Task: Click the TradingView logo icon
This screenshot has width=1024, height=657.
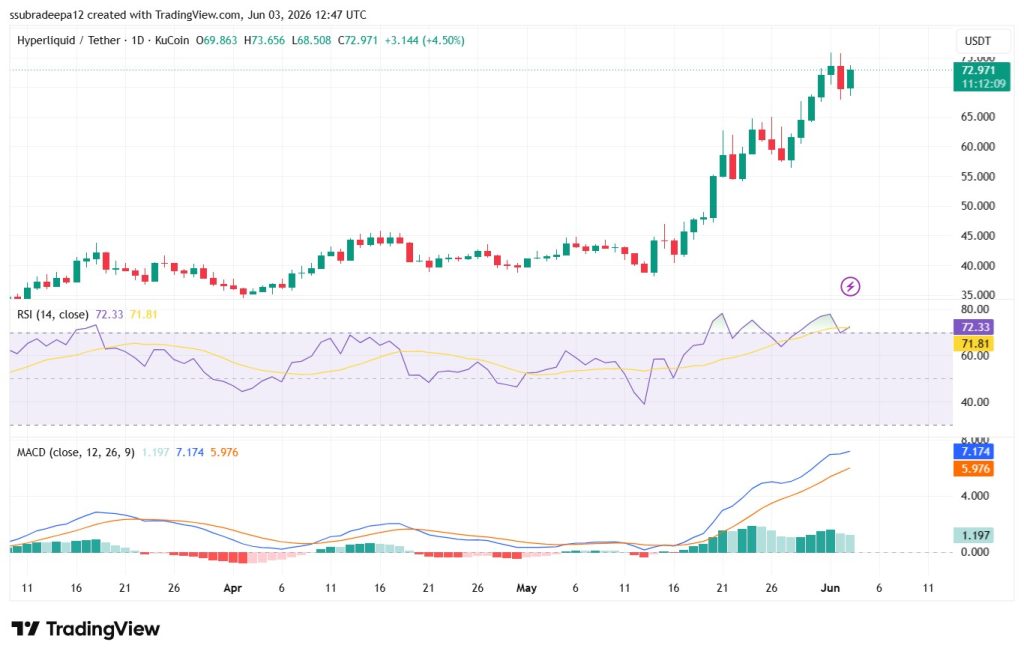Action: (x=25, y=629)
